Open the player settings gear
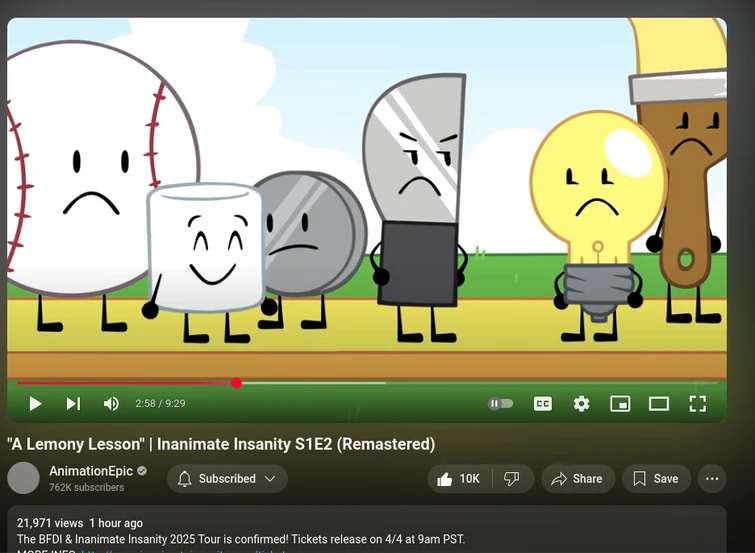 [581, 404]
